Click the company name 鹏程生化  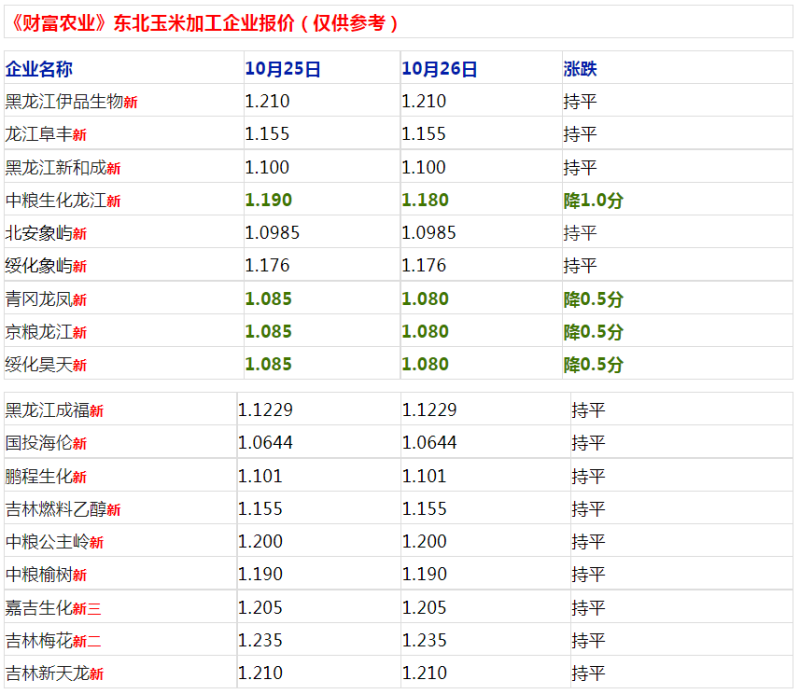(39, 476)
